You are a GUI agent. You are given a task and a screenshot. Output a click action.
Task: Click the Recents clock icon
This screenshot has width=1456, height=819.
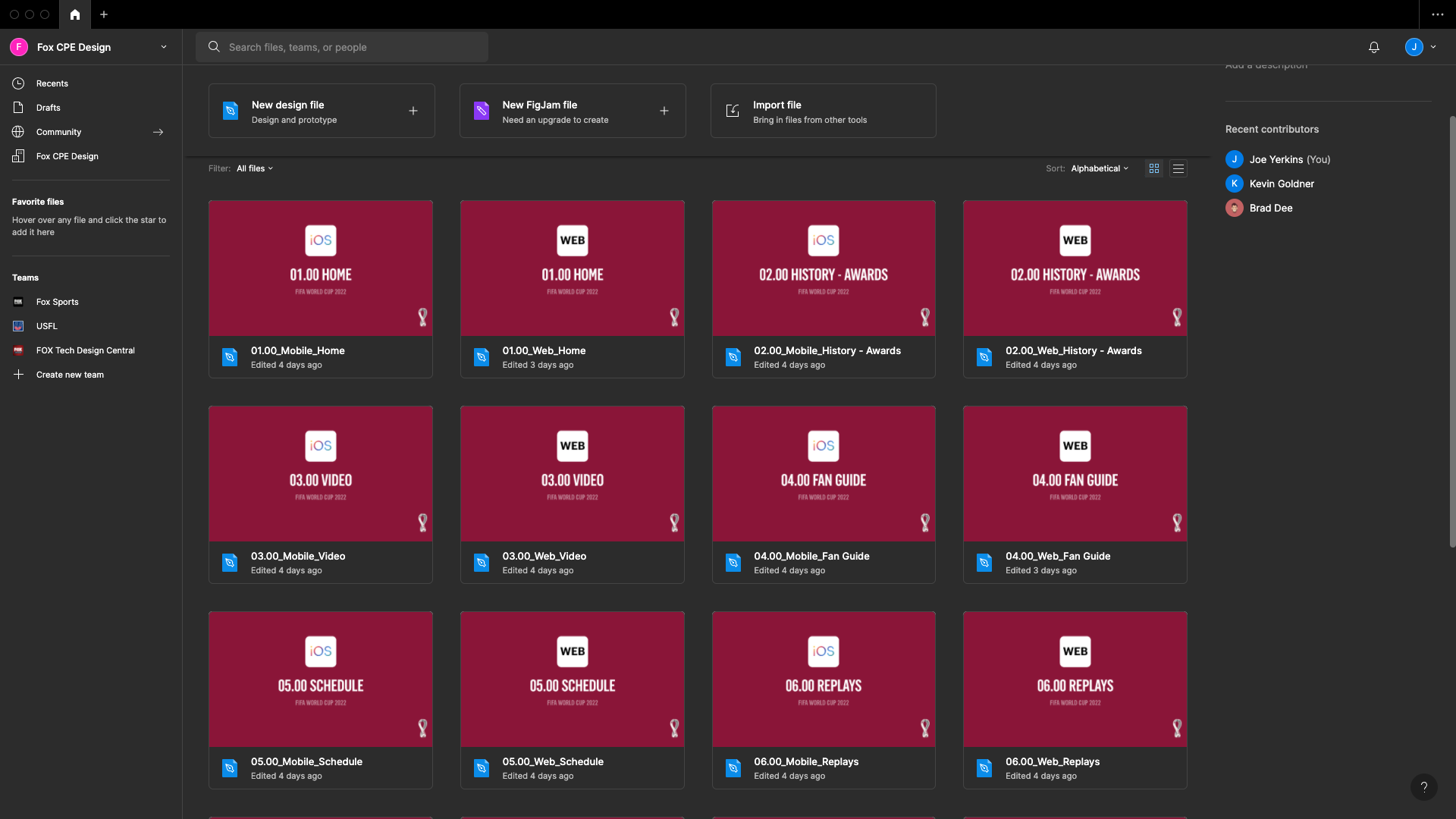pos(18,83)
